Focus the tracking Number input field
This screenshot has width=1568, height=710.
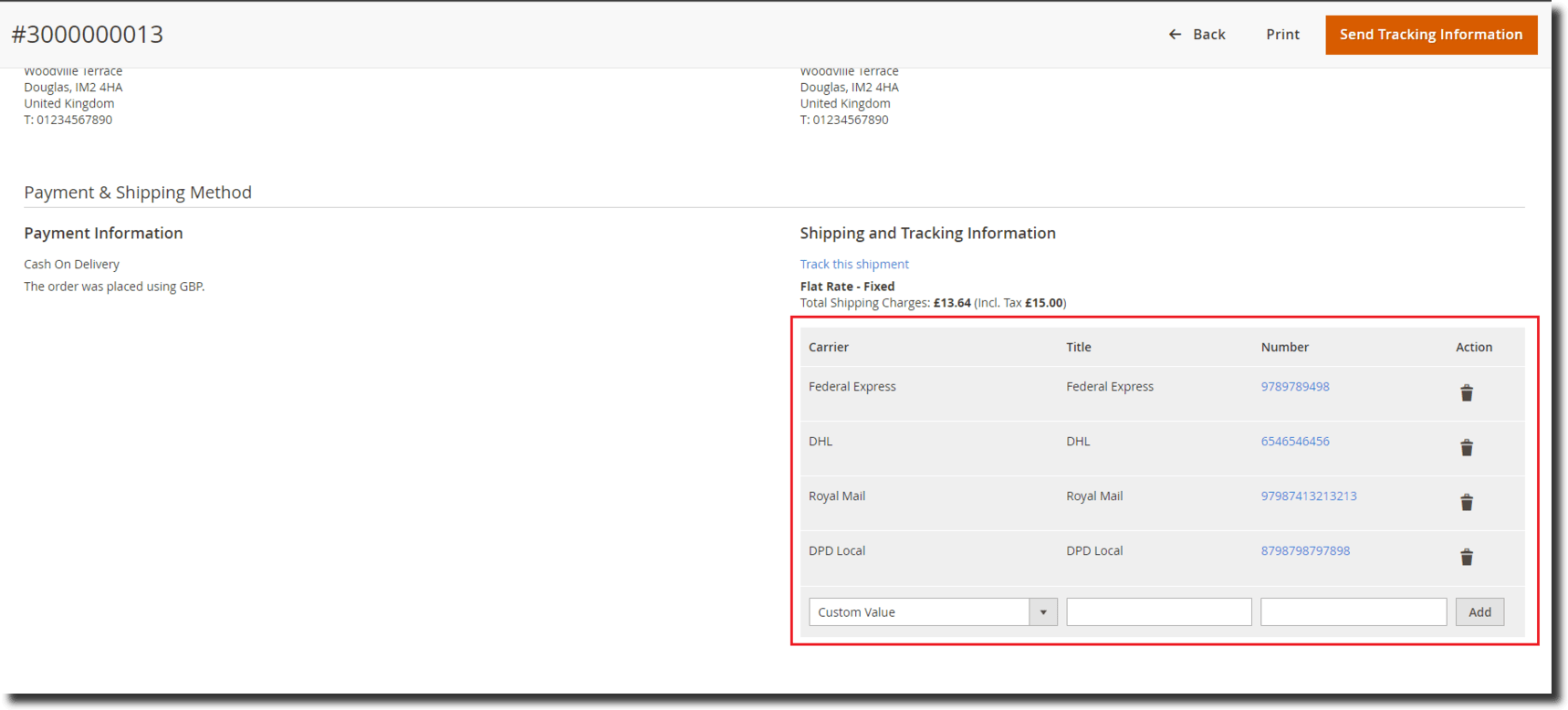(1353, 612)
